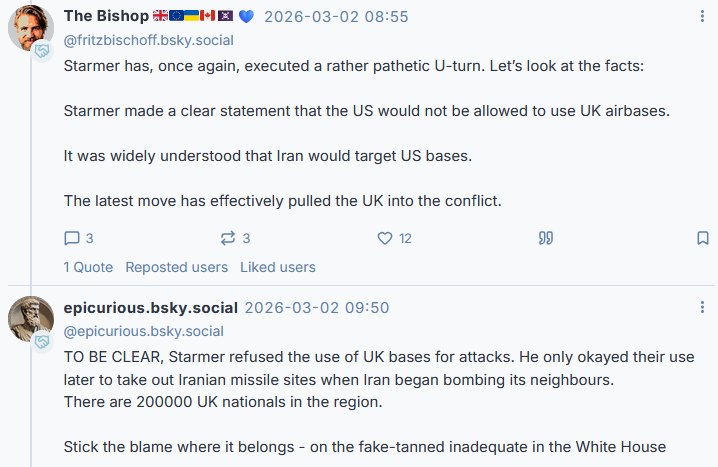Click the reply icon on The Bishop's post
Image resolution: width=718 pixels, height=467 pixels.
[x=72, y=238]
